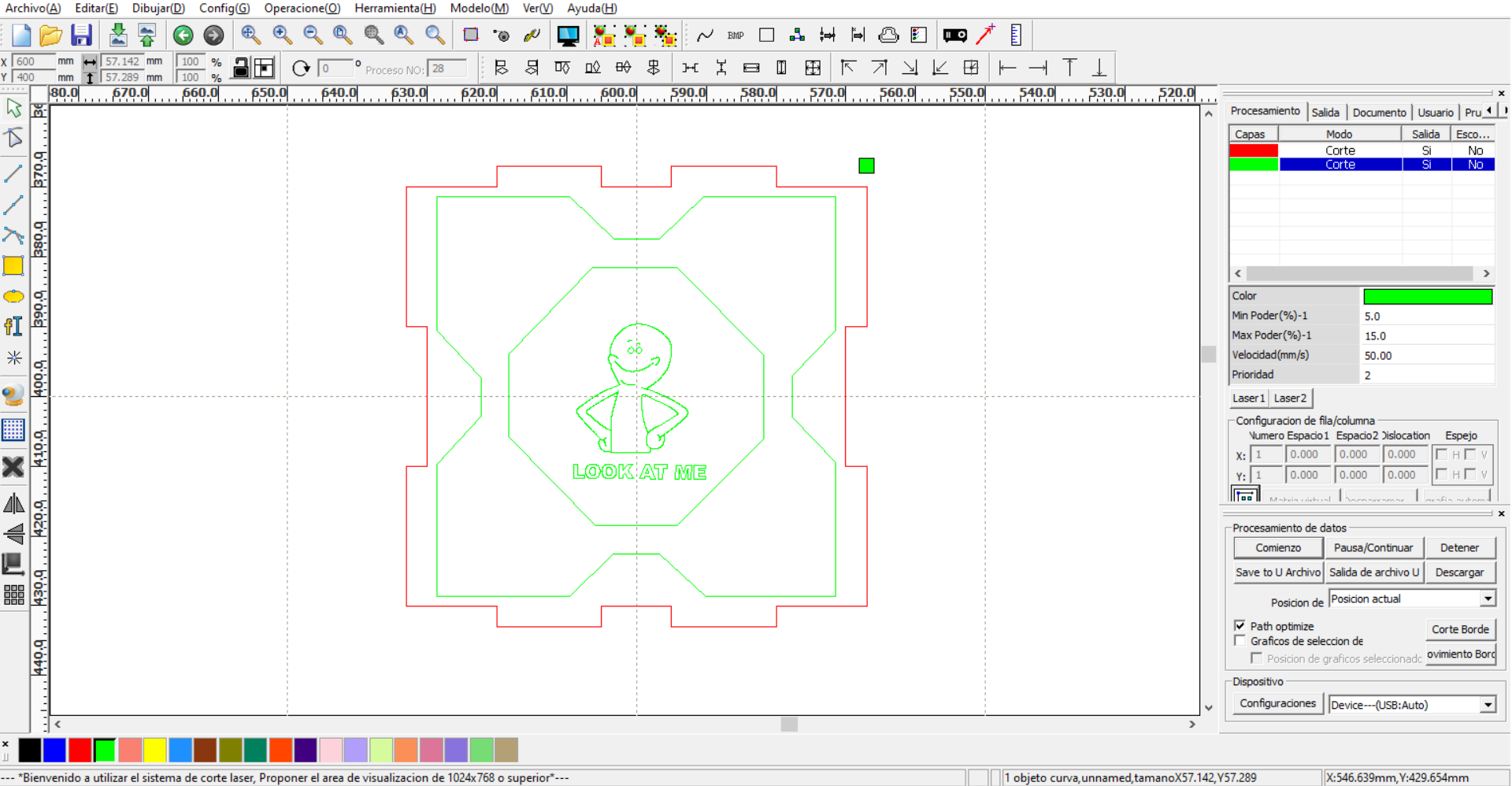
Task: Click the Detener button
Action: [x=1459, y=547]
